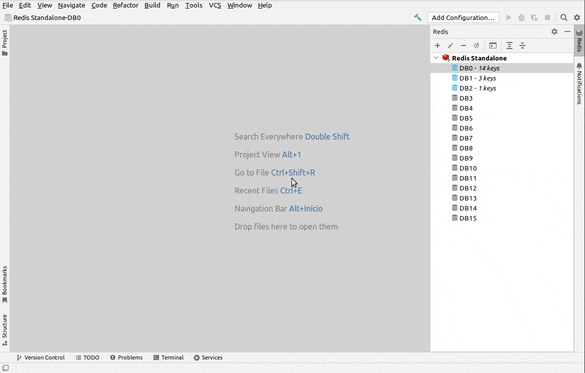Select the DB13 database row
This screenshot has height=373, width=585.
tap(502, 198)
